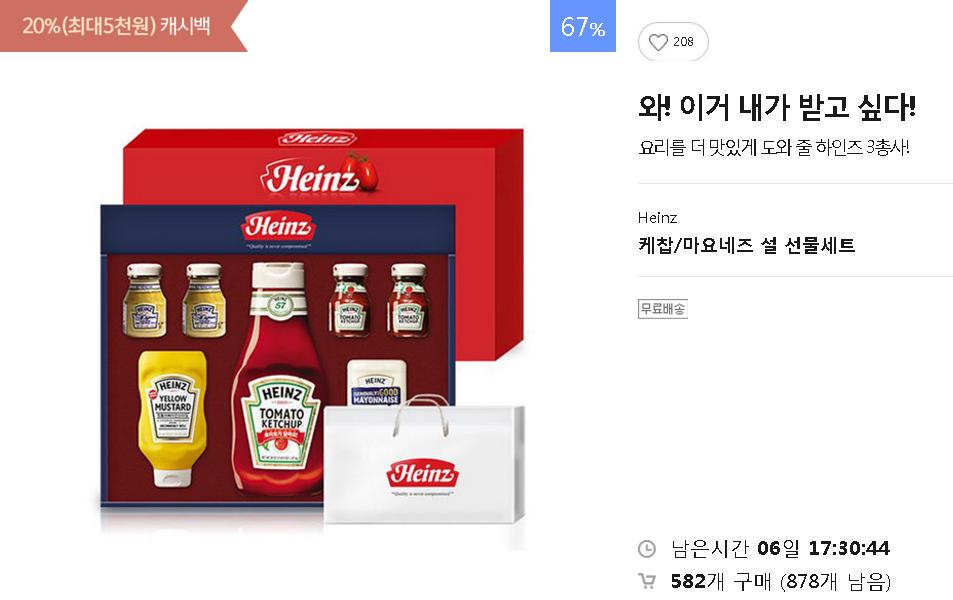The image size is (953, 600).
Task: Click the Heinz logo on the white shopping bag
Action: coord(423,473)
